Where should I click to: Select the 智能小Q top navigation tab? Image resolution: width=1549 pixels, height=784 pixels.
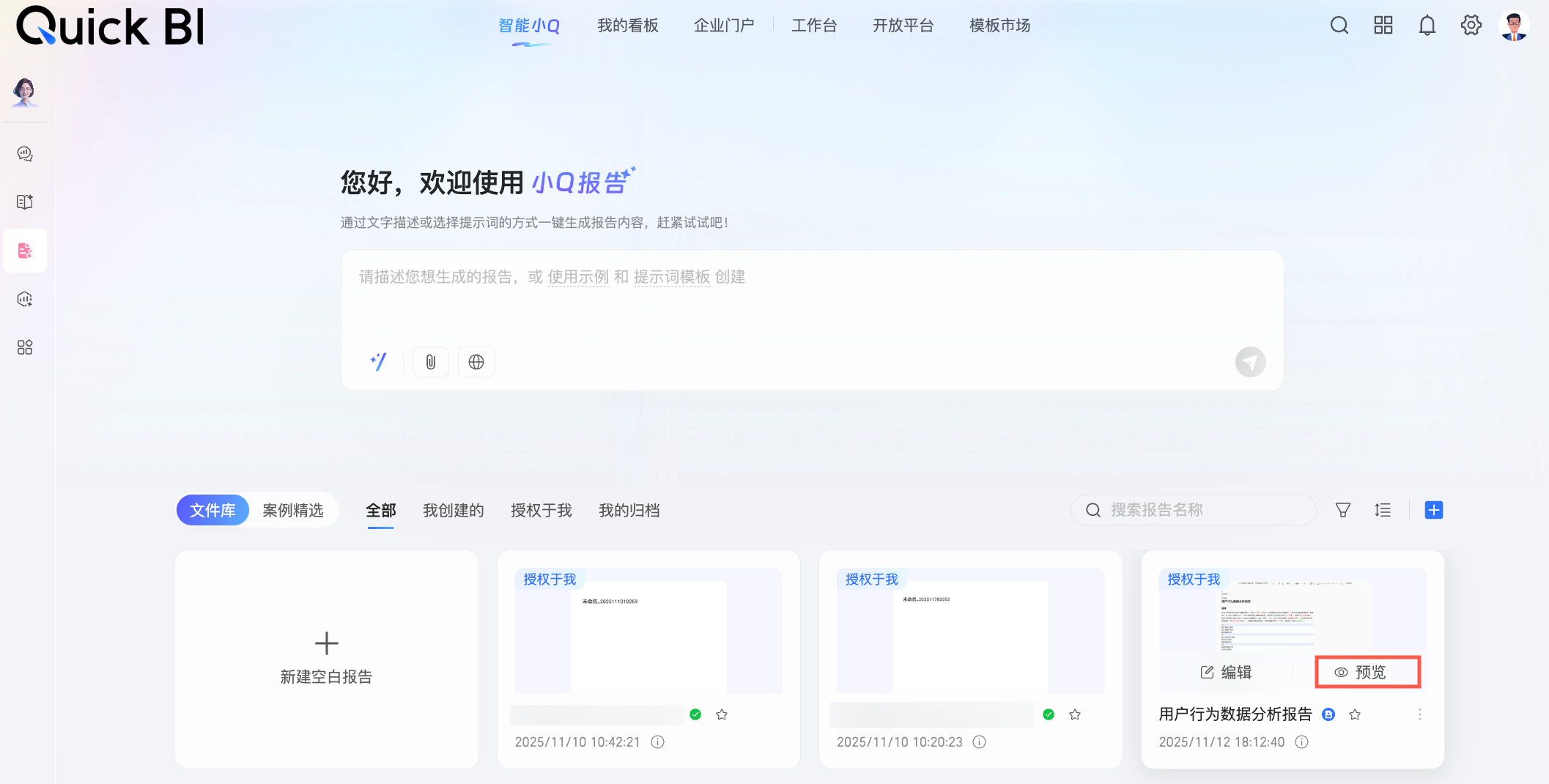pyautogui.click(x=529, y=26)
